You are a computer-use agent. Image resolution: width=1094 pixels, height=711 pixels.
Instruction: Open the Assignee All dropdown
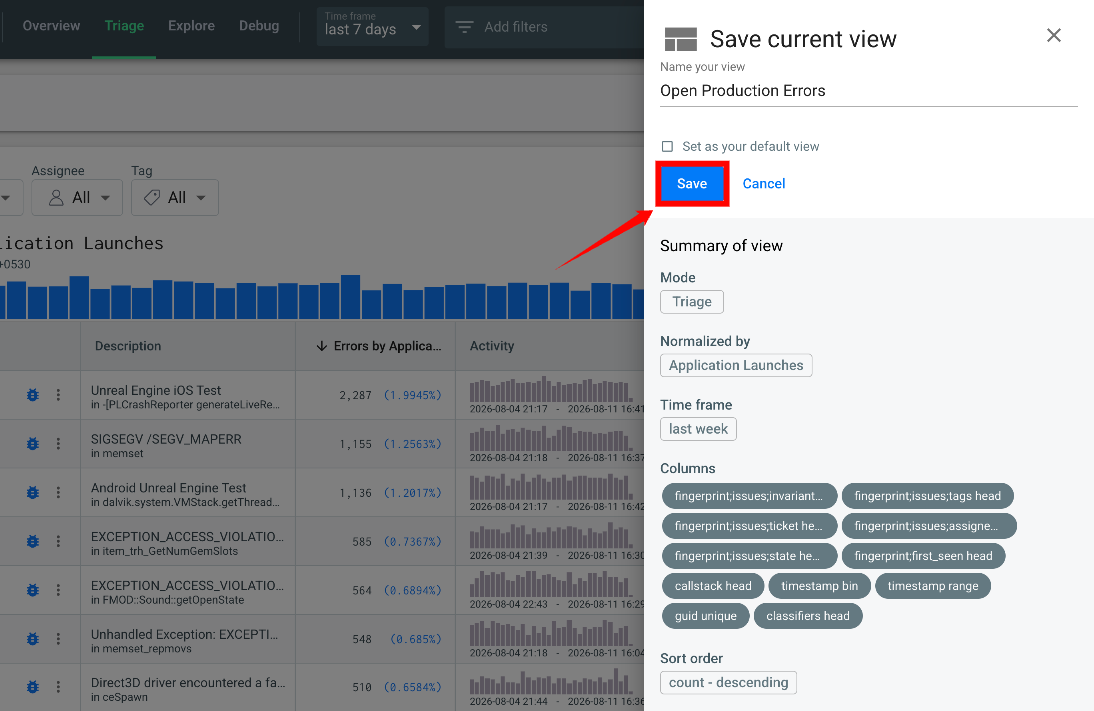tap(77, 197)
